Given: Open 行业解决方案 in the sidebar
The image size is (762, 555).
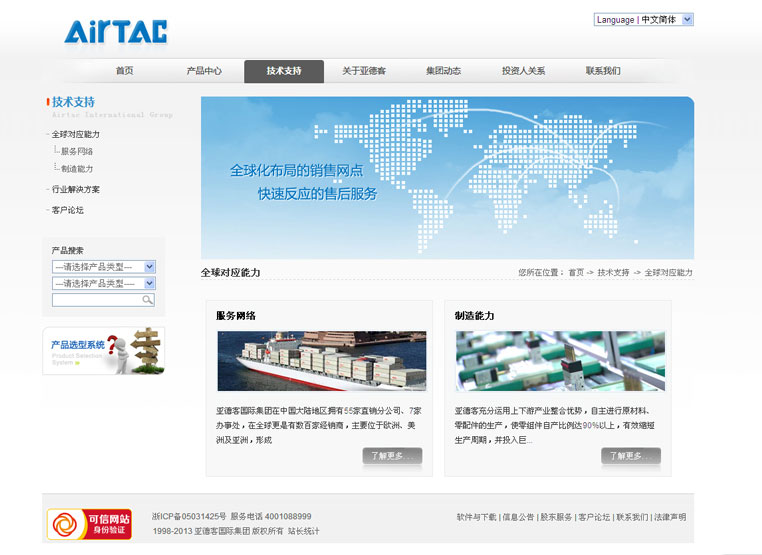Looking at the screenshot, I should 76,189.
